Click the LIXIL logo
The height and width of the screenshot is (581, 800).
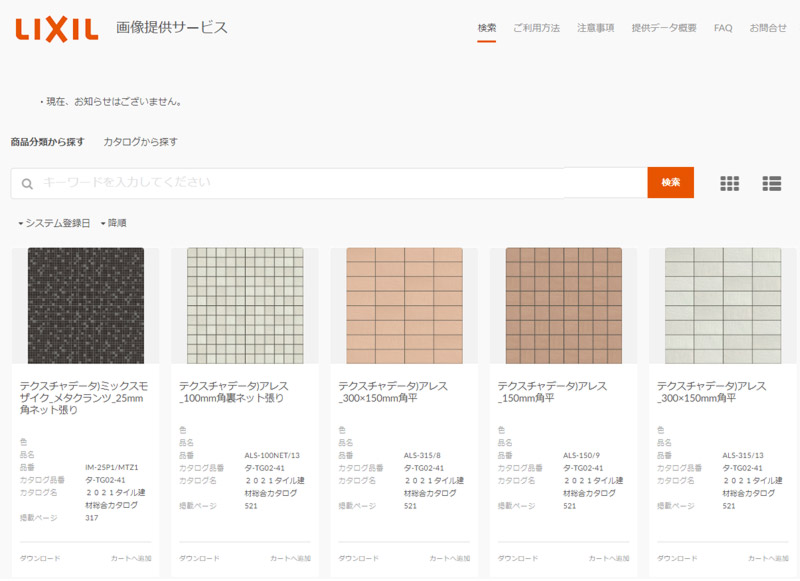[x=57, y=30]
